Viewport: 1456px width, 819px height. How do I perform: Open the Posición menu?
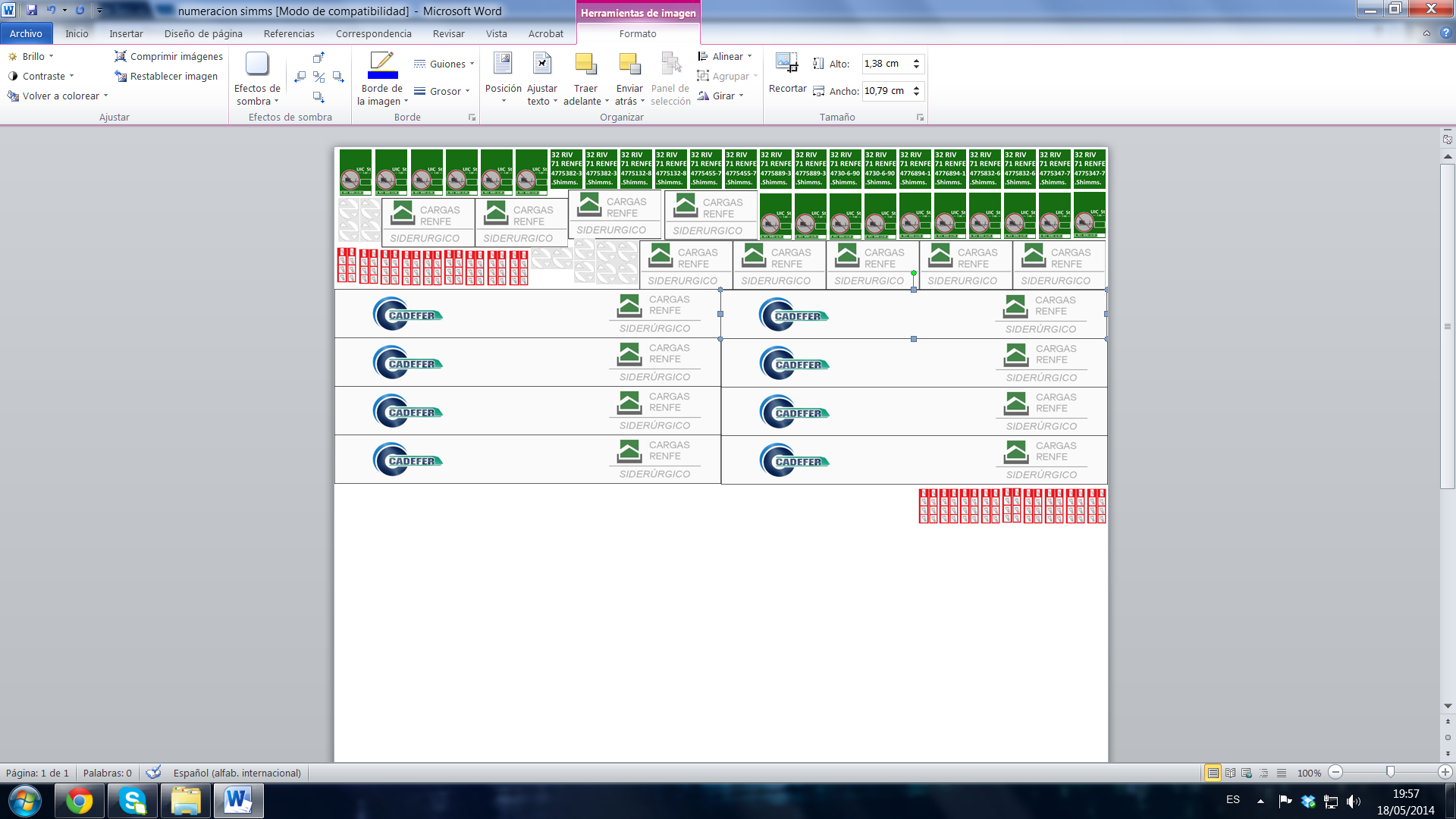click(x=504, y=79)
